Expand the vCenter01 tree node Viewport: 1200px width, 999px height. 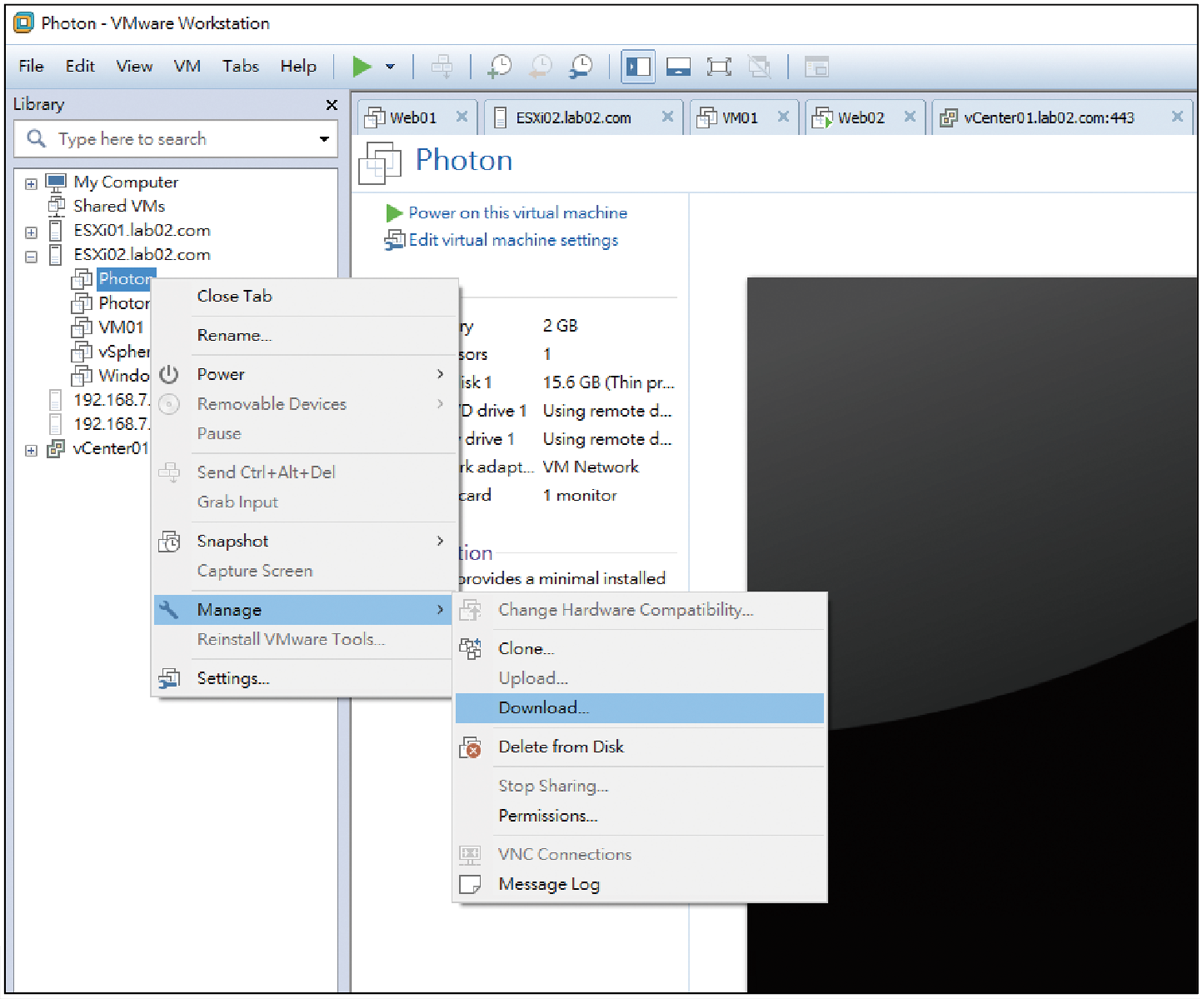click(31, 449)
